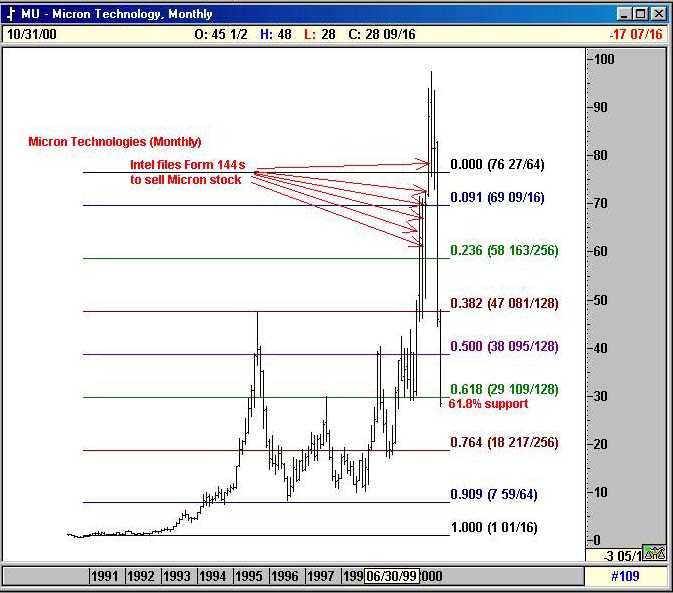Click the 0.500 (38 095/128) retracement label
673x593 pixels.
coord(504,346)
